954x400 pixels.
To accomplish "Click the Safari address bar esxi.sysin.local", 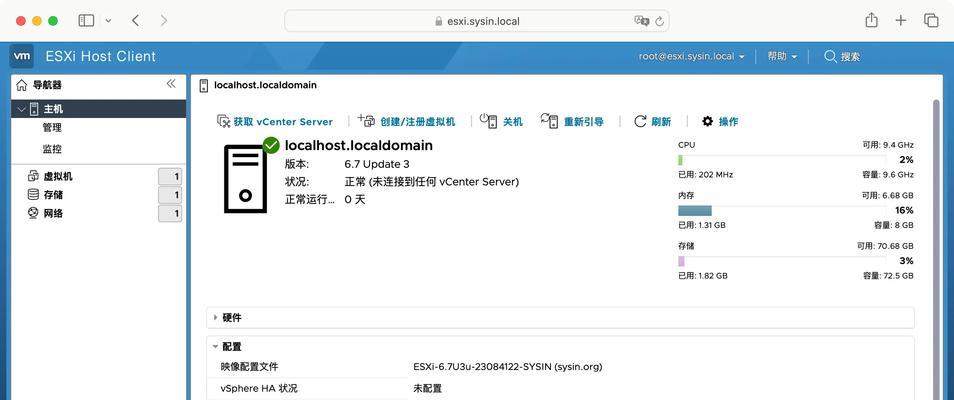I will point(477,21).
